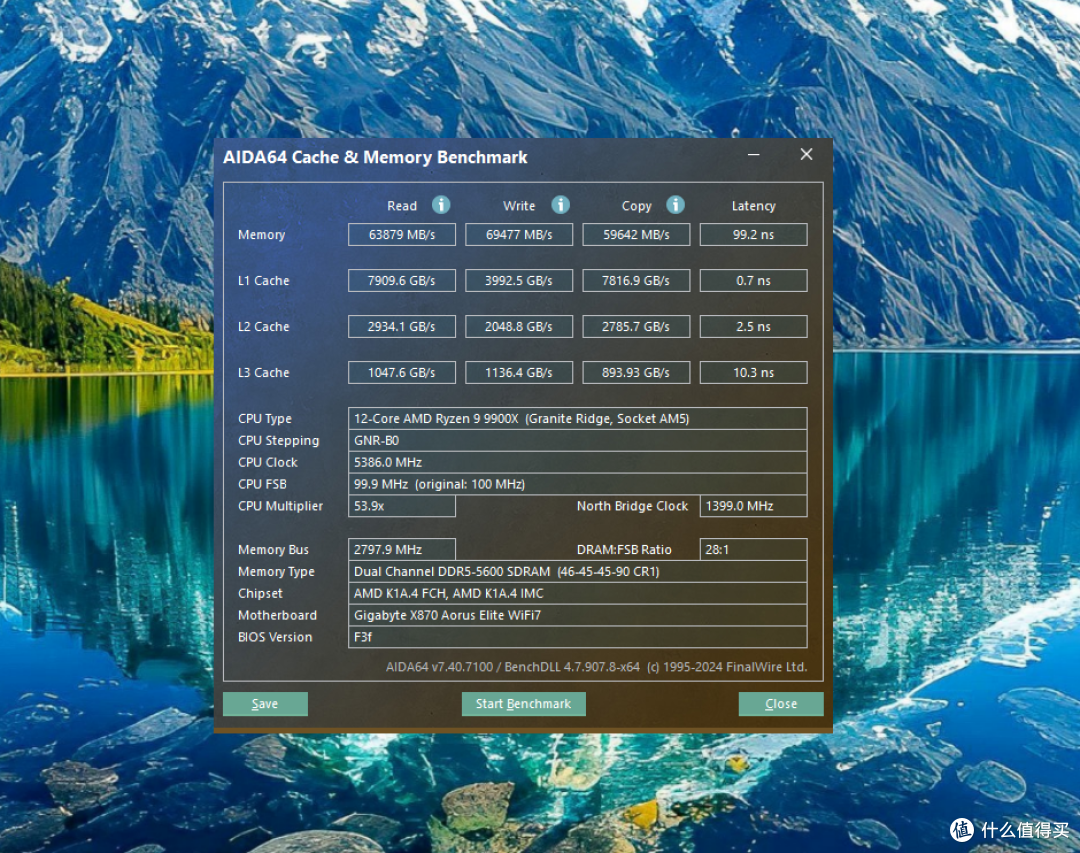
Task: Select Memory Latency value 99.2 ns
Action: pos(754,234)
